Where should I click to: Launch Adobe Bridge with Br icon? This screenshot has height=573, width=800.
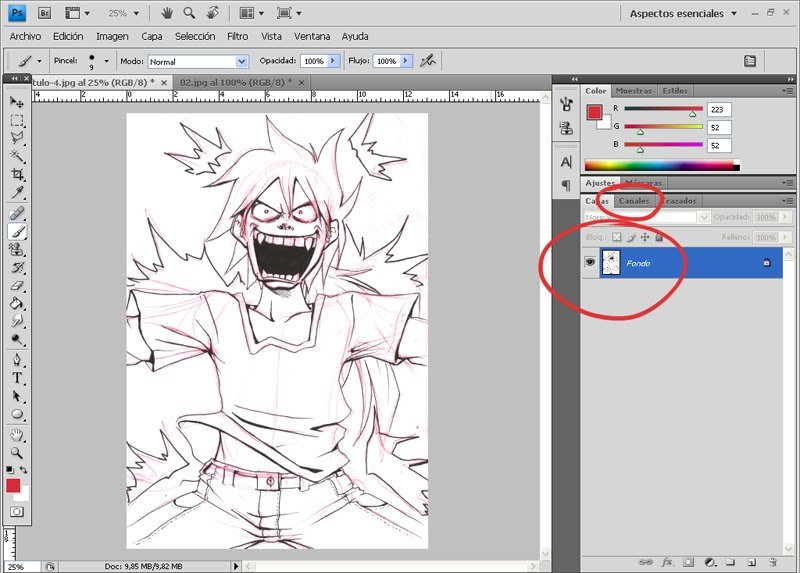pyautogui.click(x=46, y=13)
